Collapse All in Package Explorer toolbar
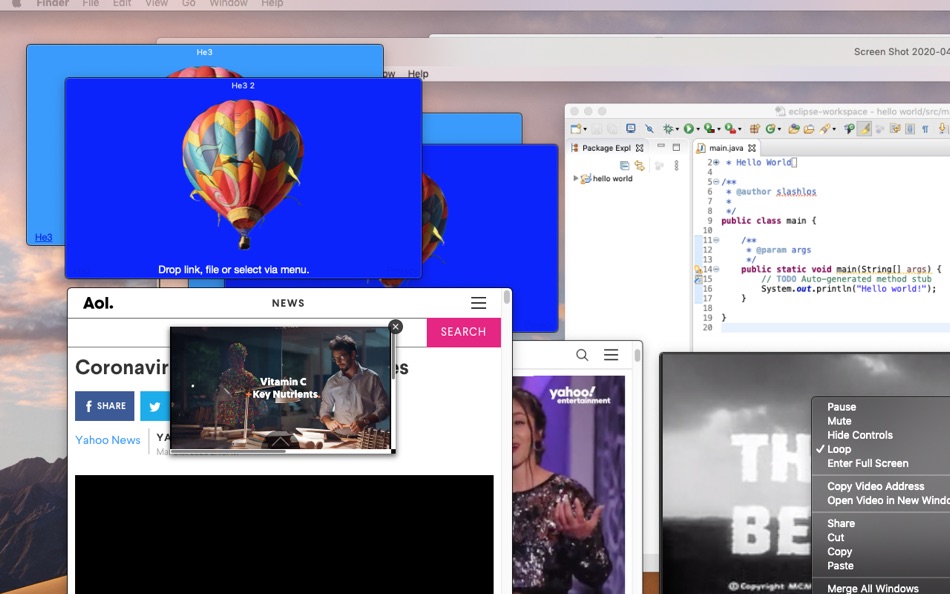The image size is (950, 594). coord(625,165)
